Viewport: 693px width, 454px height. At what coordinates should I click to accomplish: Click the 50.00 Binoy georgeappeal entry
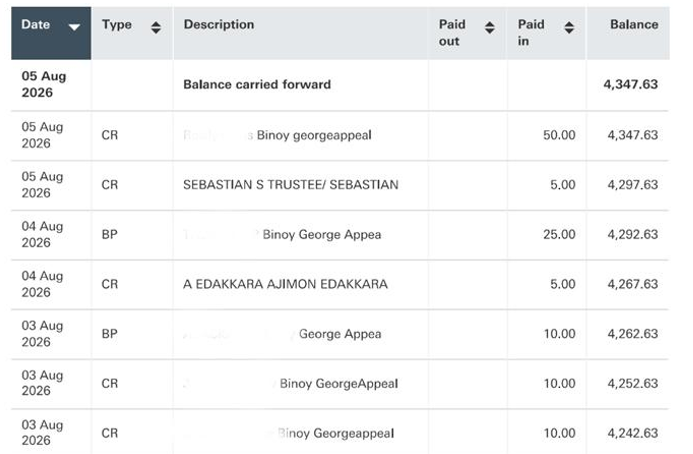coord(340,135)
